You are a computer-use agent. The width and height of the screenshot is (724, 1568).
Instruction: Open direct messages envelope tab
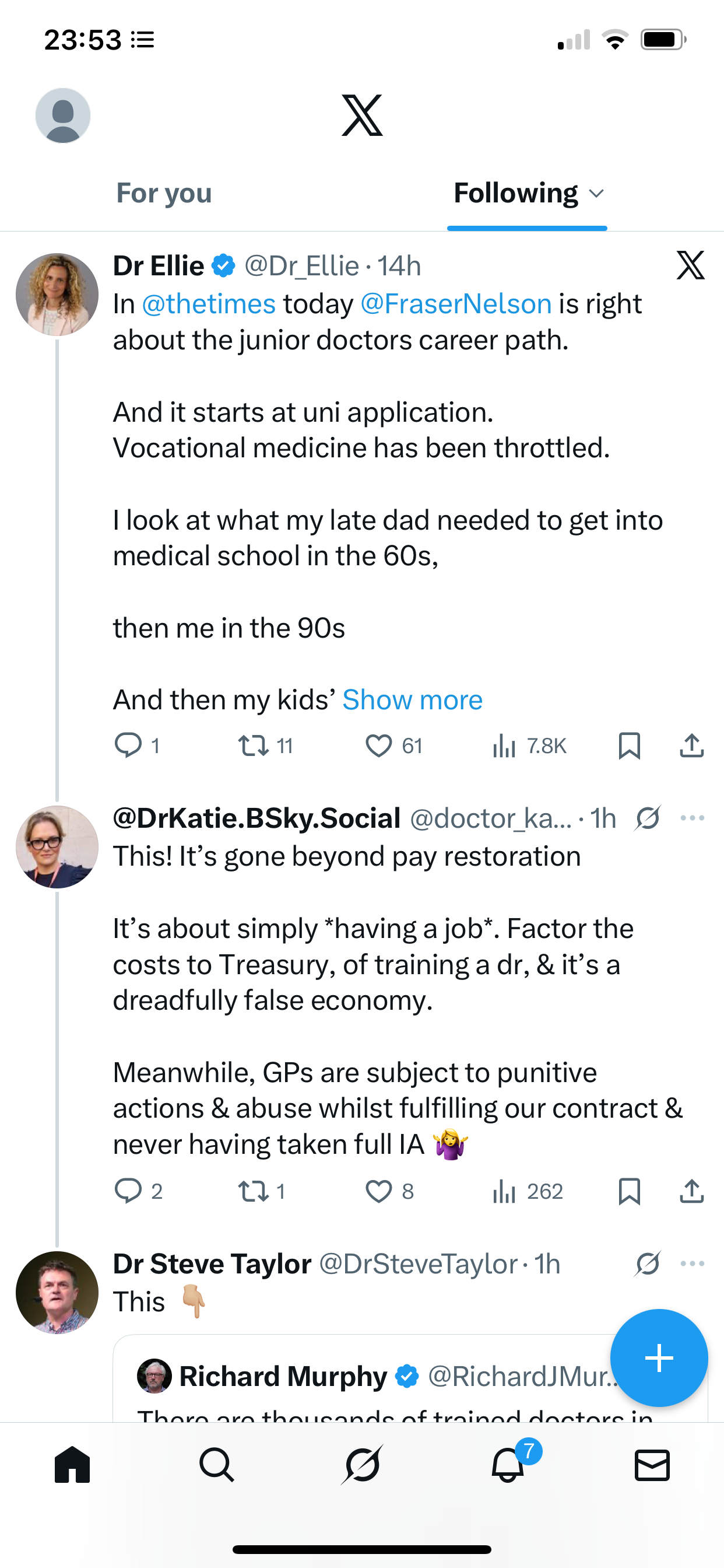click(652, 1465)
